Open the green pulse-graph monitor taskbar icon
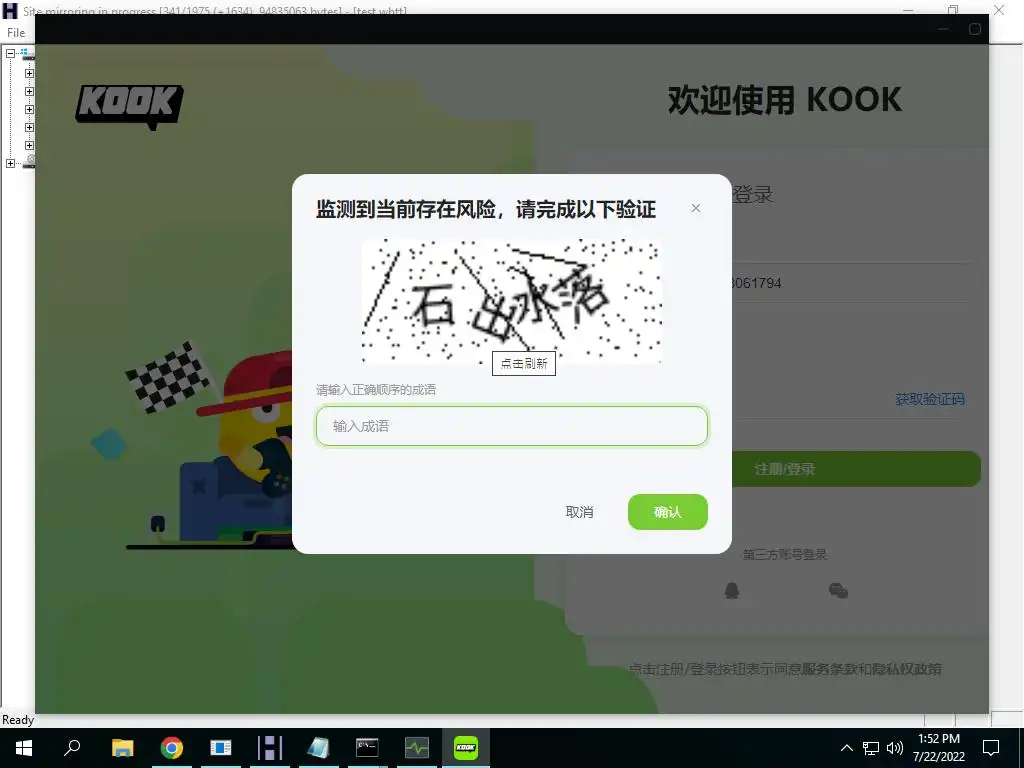The image size is (1024, 768). point(417,748)
